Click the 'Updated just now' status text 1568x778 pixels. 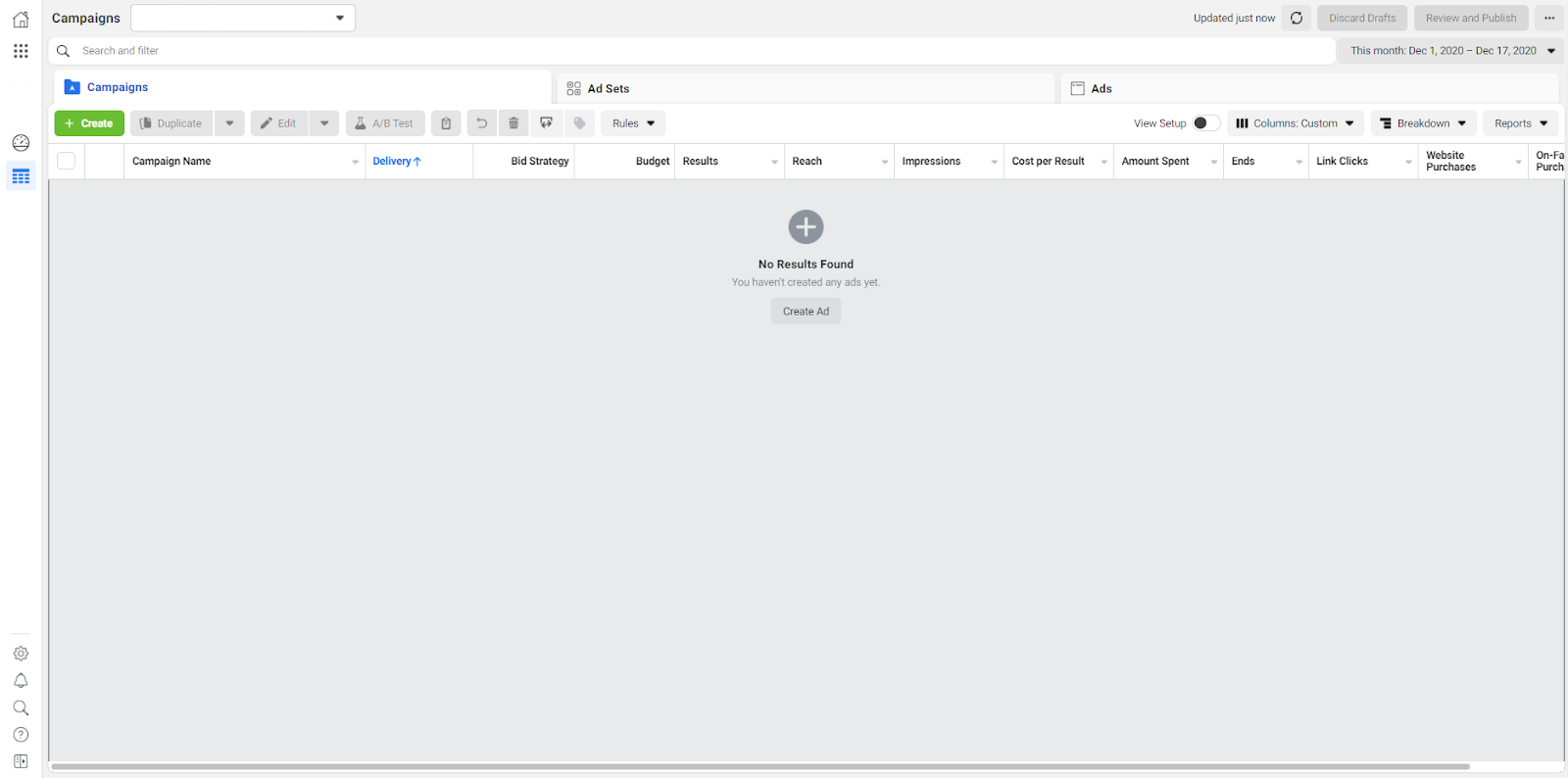(x=1234, y=19)
